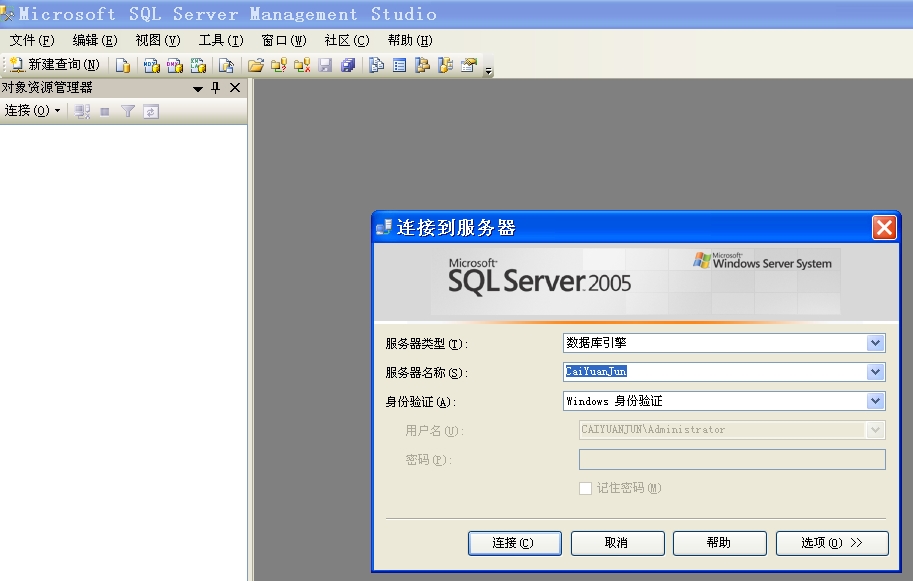Viewport: 913px width, 581px height.
Task: Open the 帮助(H) menu
Action: (410, 40)
